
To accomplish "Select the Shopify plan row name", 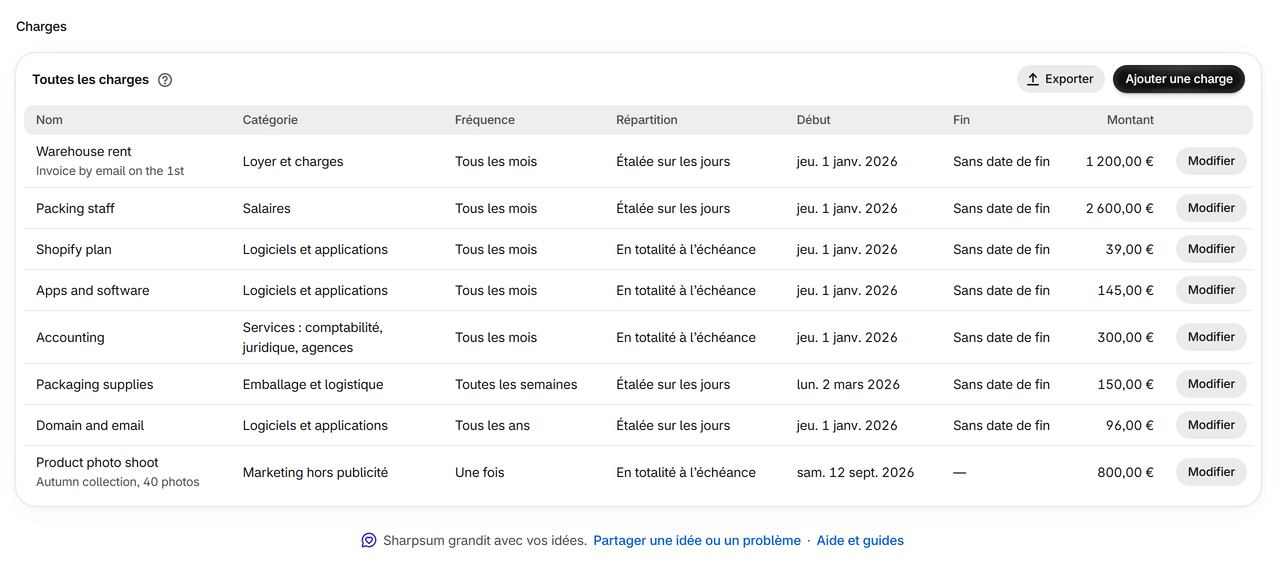I will pos(74,250).
